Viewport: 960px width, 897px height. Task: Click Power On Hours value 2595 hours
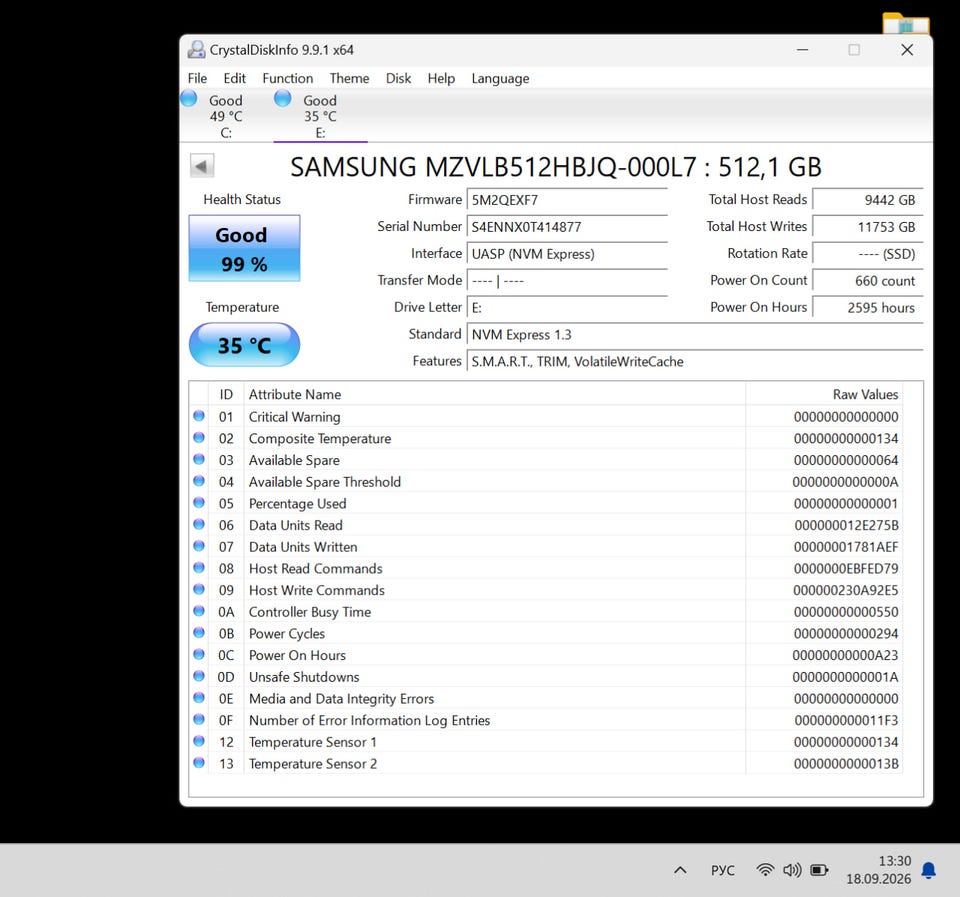tap(868, 308)
